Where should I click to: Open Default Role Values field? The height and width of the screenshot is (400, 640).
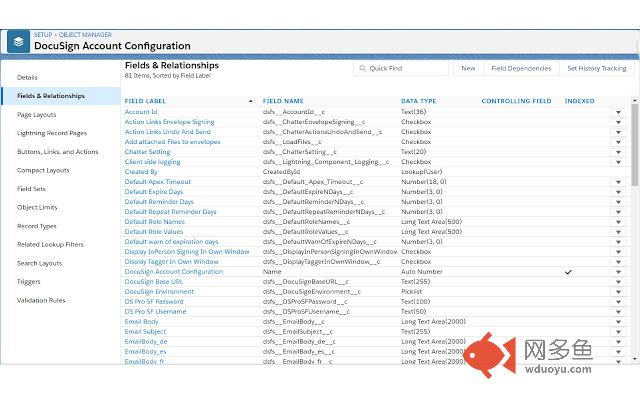pyautogui.click(x=154, y=232)
